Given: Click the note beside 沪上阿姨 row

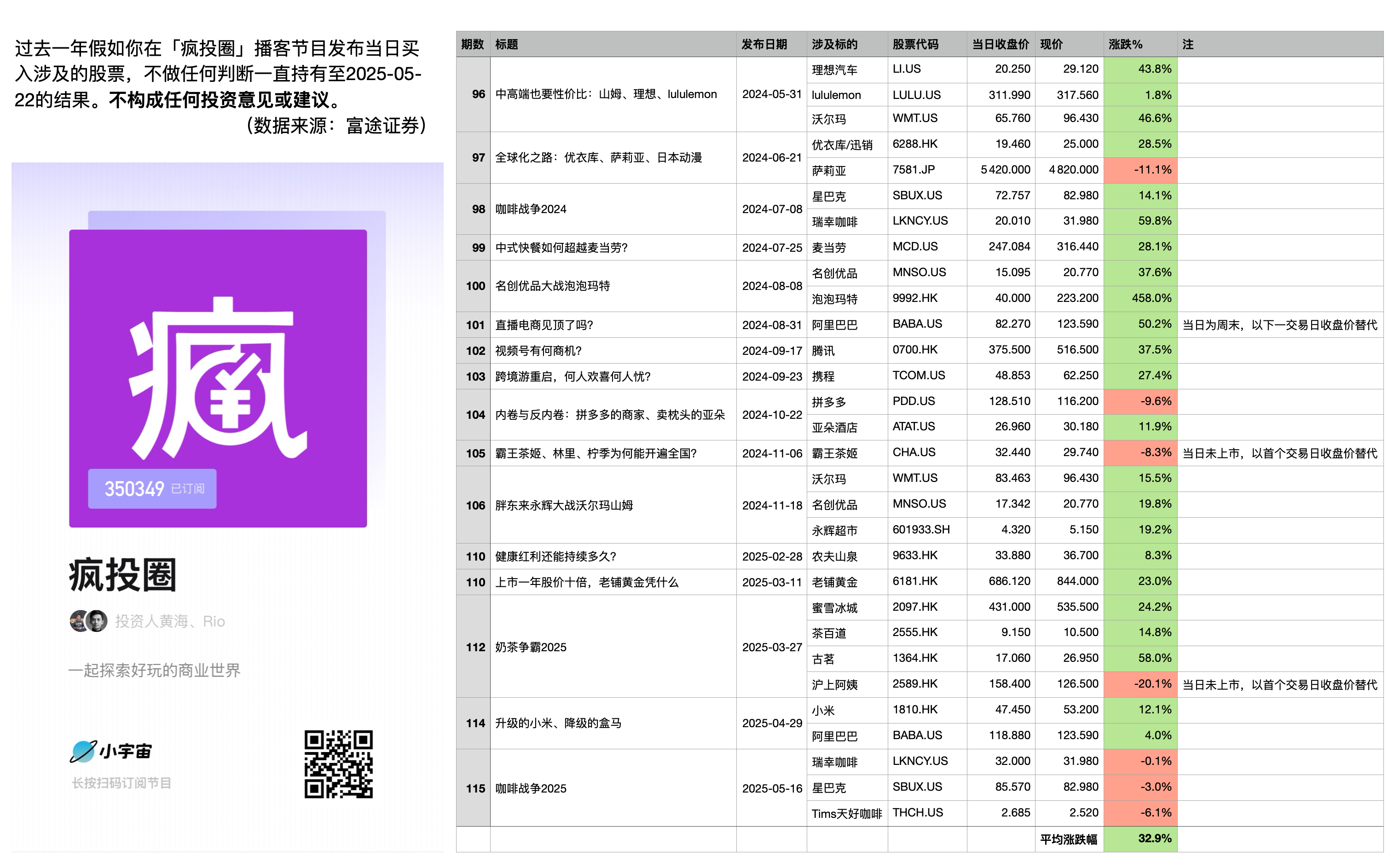Looking at the screenshot, I should 1280,684.
